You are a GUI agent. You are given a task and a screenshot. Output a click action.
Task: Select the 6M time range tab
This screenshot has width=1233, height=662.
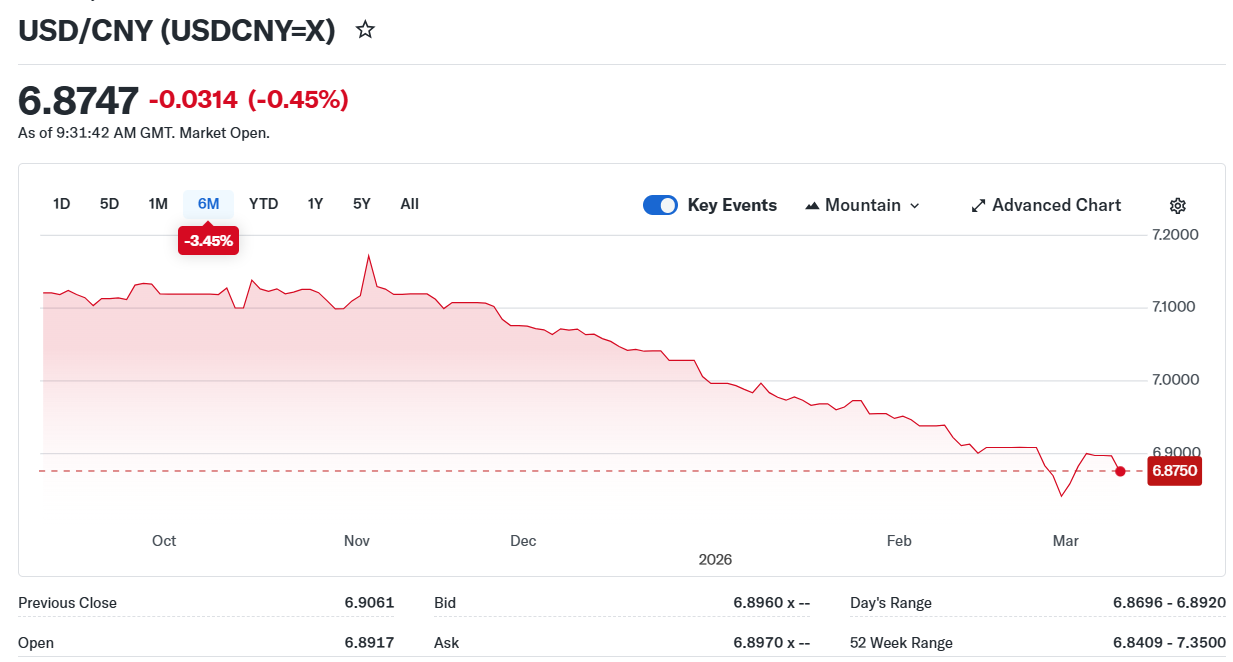pyautogui.click(x=208, y=204)
